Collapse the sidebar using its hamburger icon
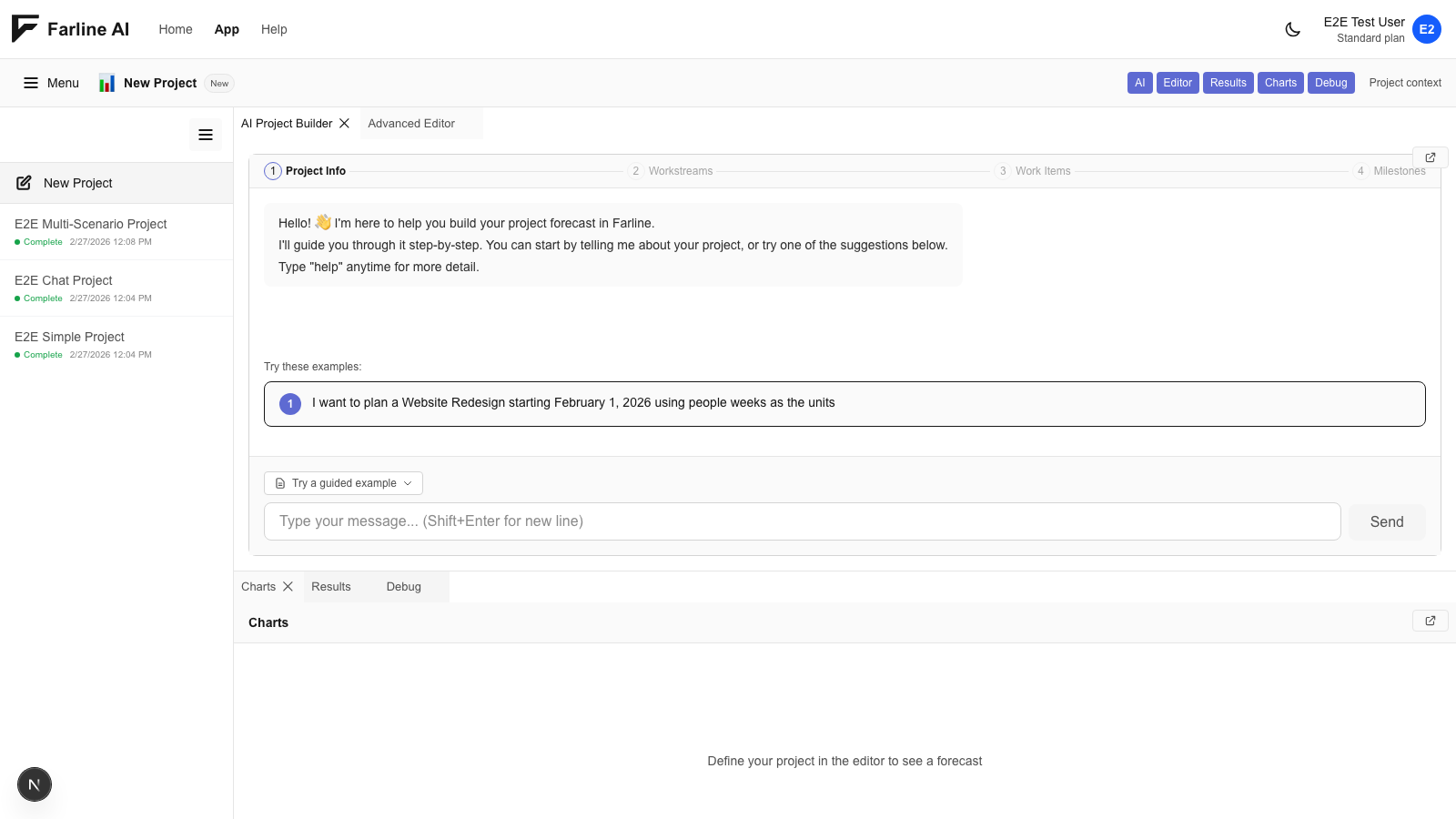 pos(206,134)
